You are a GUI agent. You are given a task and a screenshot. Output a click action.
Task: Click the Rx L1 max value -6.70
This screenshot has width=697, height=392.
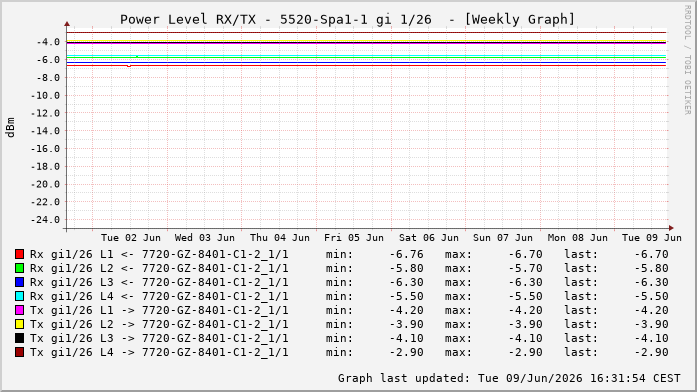(x=525, y=254)
